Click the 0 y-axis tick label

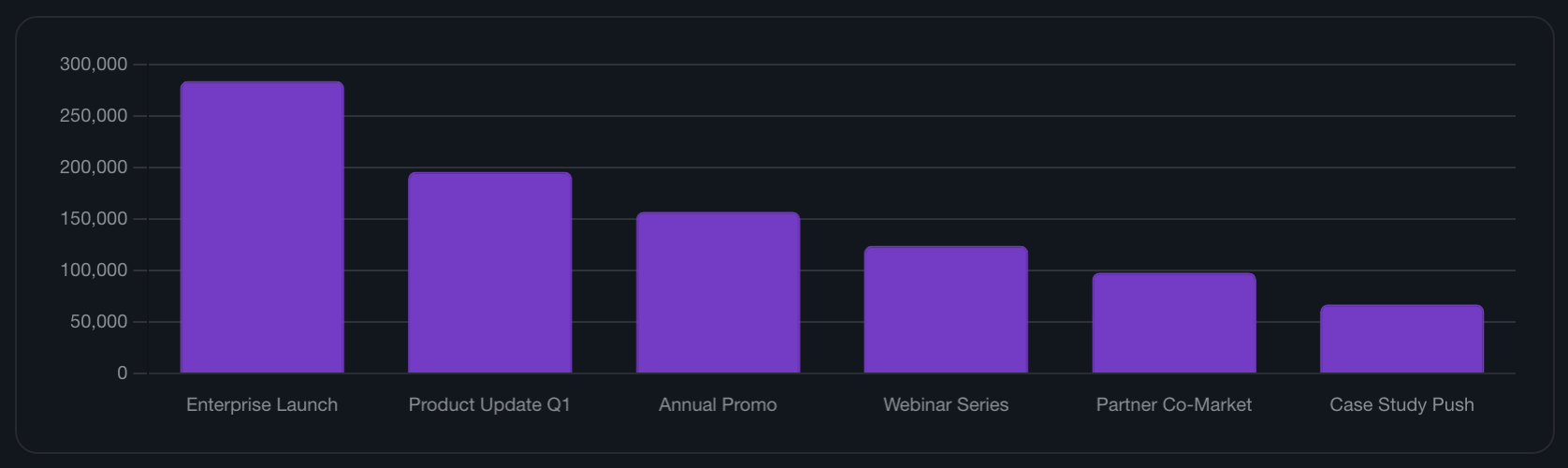122,373
